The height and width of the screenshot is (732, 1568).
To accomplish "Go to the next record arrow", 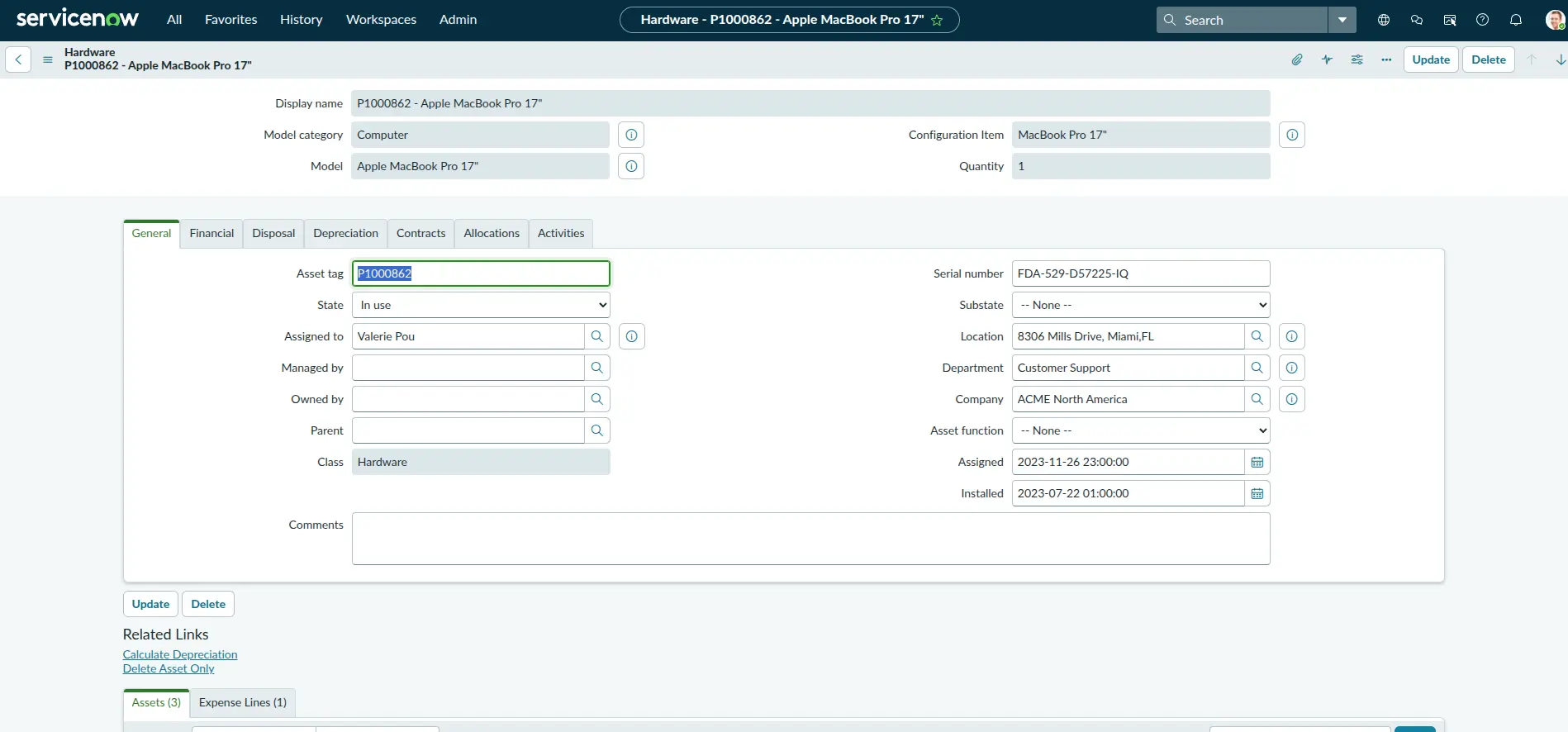I will (1561, 59).
